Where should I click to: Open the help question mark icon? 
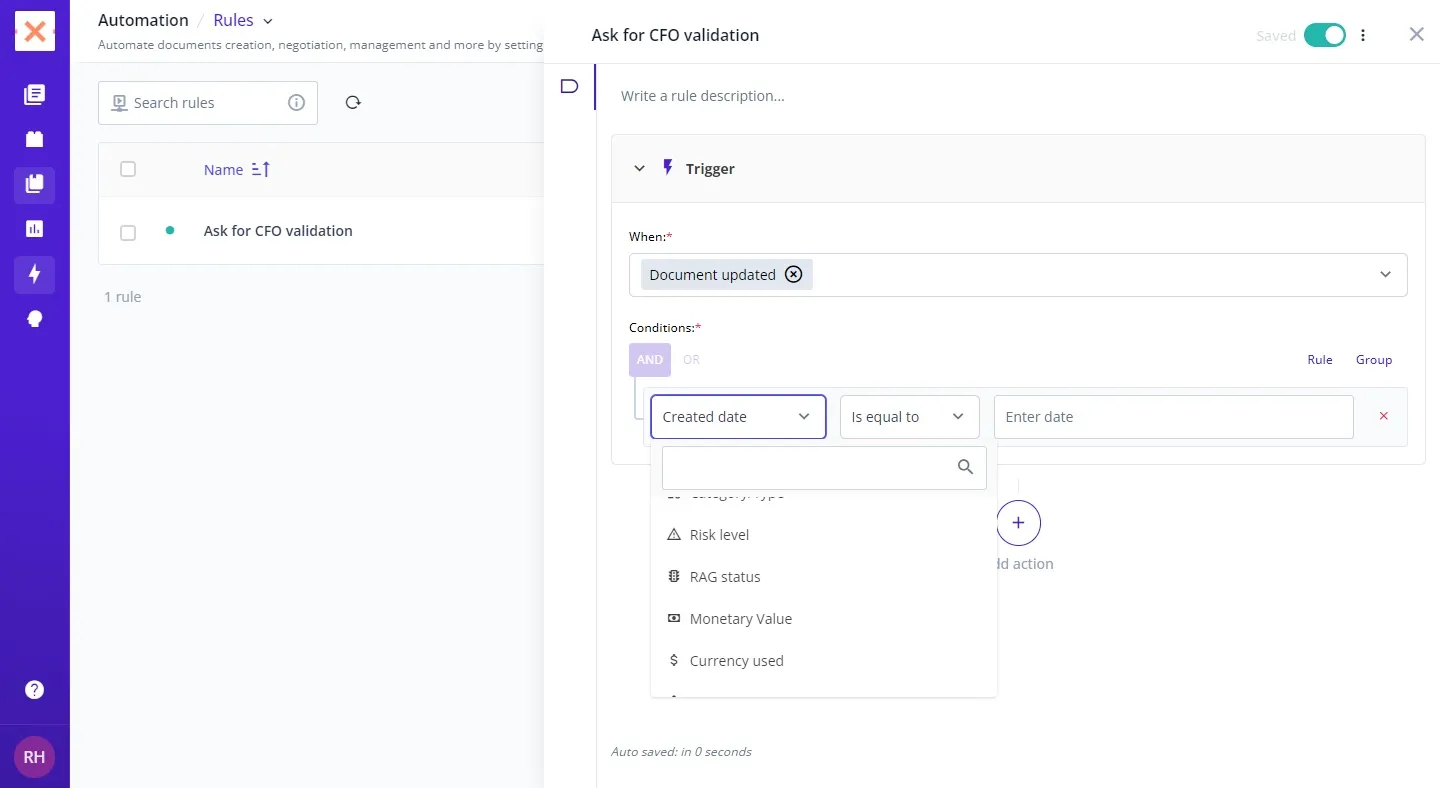[x=34, y=690]
